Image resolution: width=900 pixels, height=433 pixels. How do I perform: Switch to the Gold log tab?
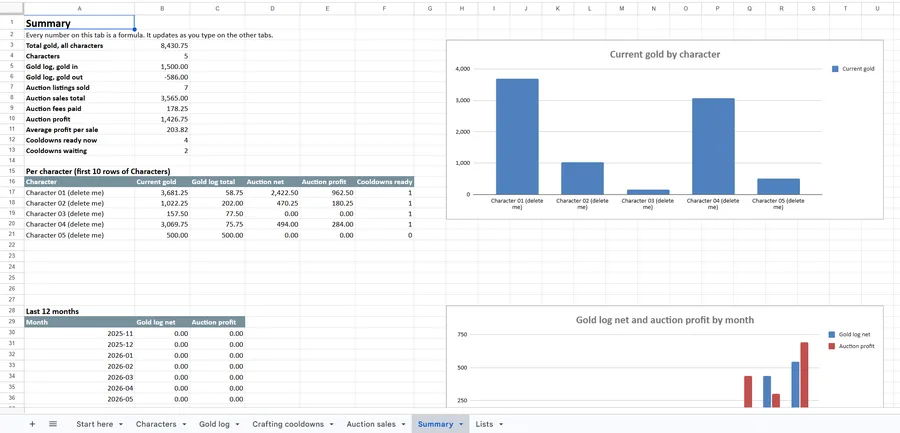tap(214, 424)
